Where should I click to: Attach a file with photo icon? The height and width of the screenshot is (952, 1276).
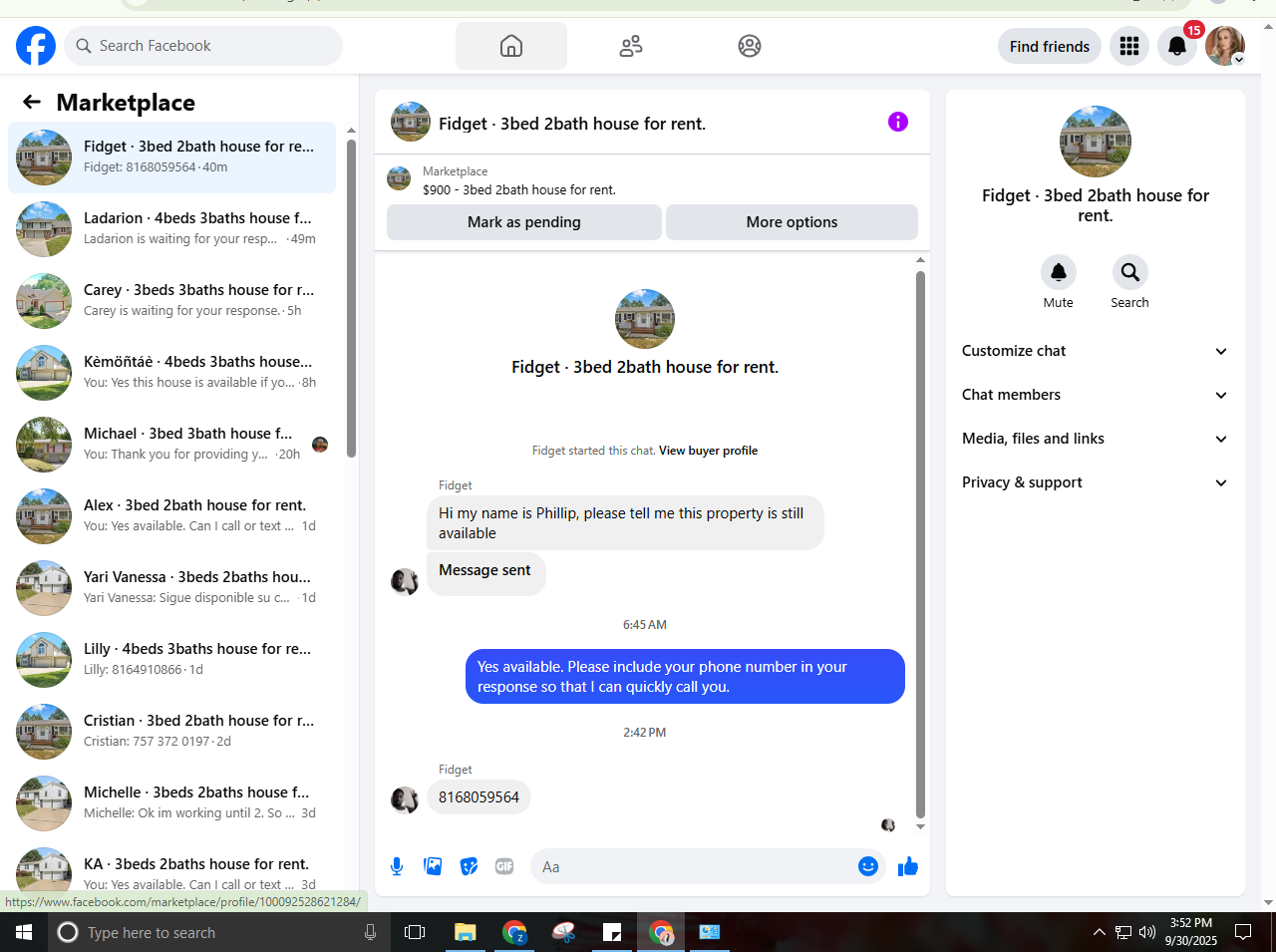coord(433,866)
